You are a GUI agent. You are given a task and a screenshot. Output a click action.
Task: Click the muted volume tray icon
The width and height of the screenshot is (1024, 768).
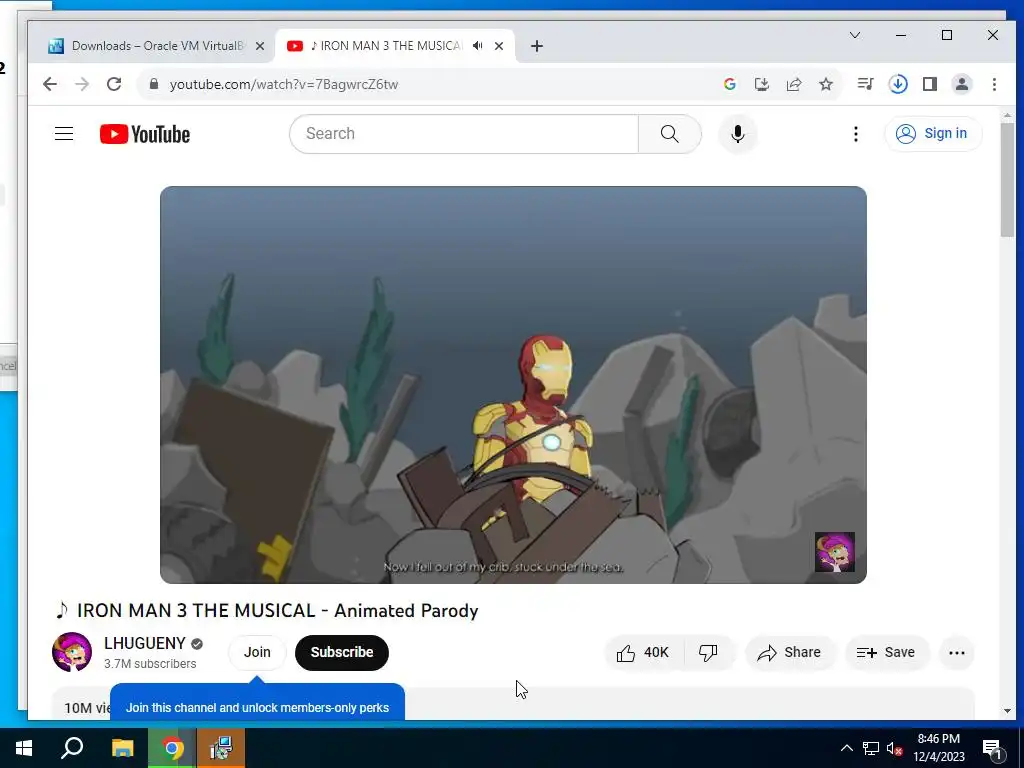[894, 748]
